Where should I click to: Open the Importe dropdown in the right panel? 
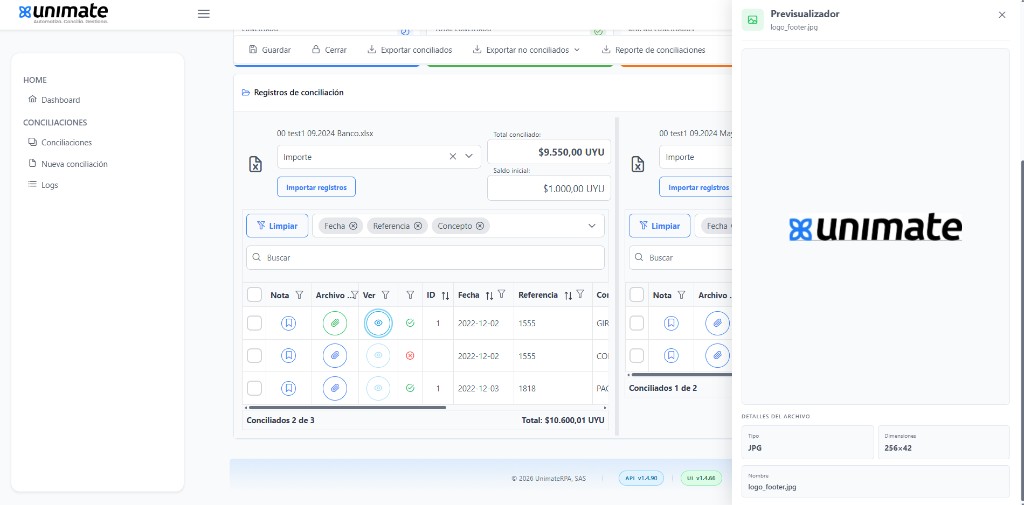pos(695,157)
